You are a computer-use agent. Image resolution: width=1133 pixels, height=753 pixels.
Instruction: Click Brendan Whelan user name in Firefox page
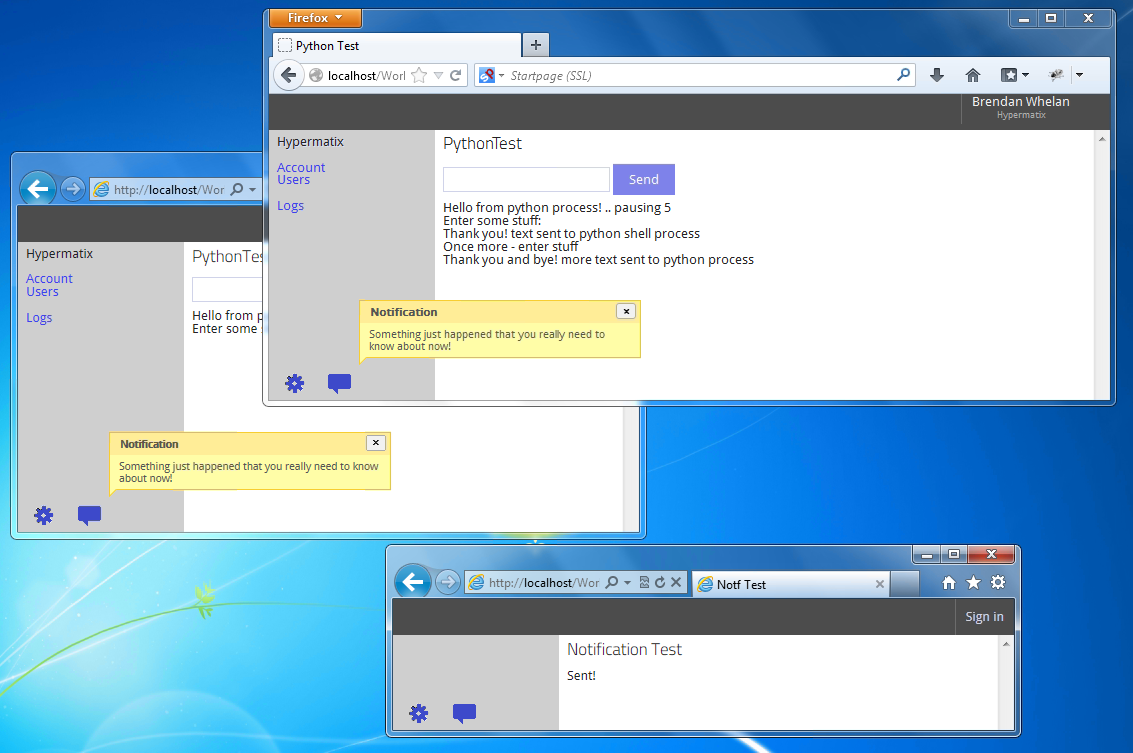[x=1020, y=102]
